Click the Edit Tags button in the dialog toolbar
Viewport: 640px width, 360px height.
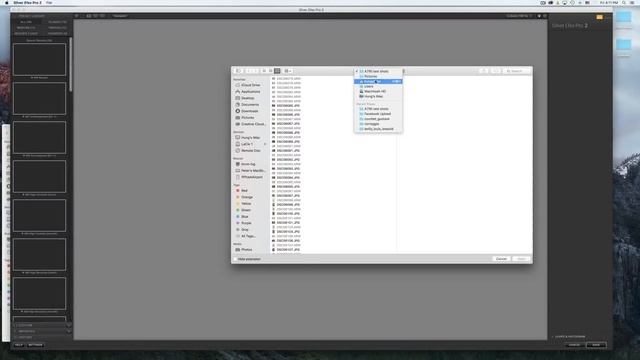click(496, 71)
